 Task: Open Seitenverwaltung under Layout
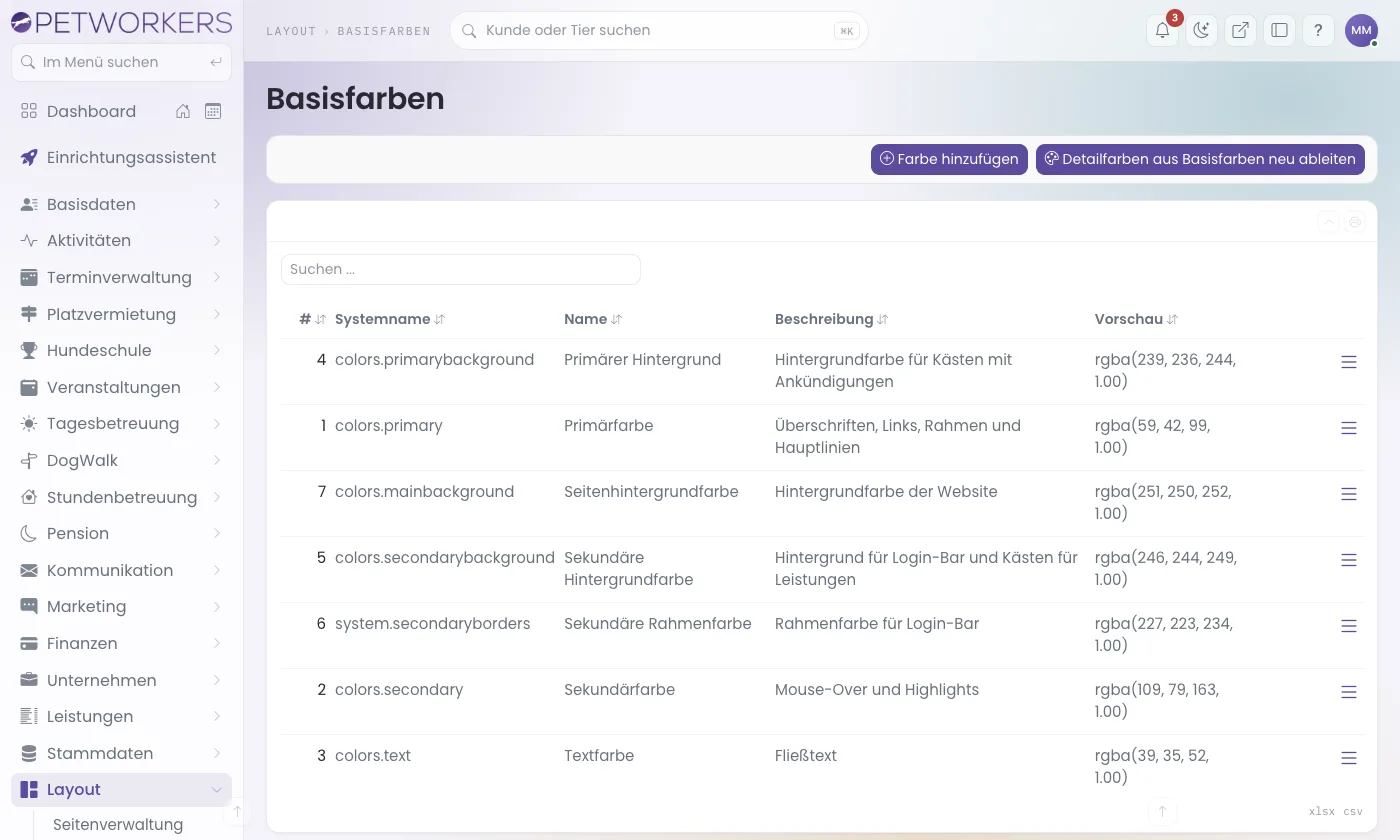pyautogui.click(x=118, y=825)
